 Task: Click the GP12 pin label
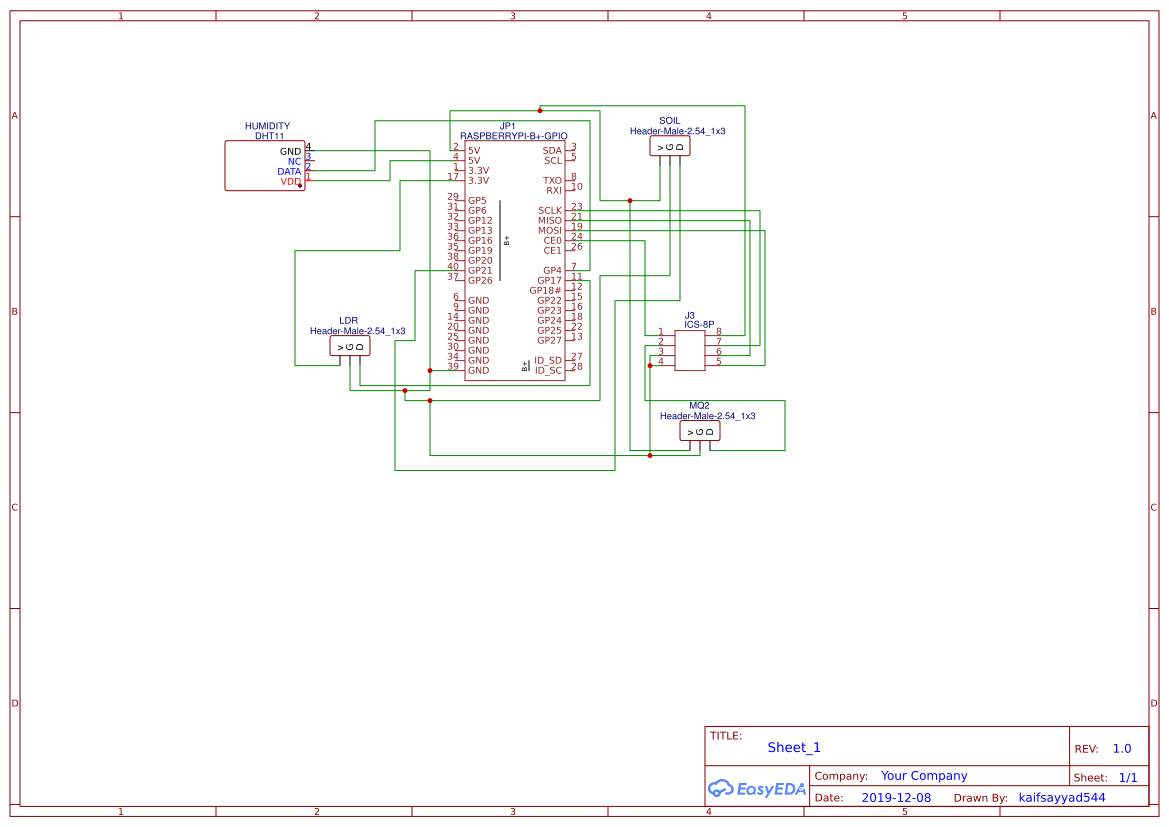(x=480, y=221)
